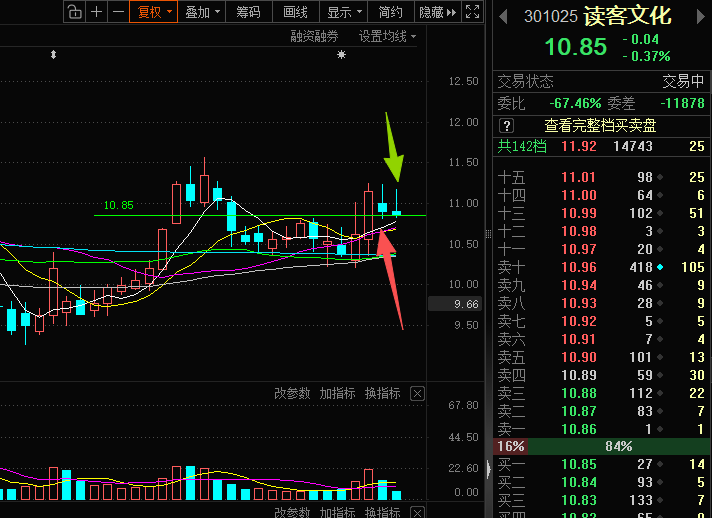The width and height of the screenshot is (712, 518).
Task: Go to previous stock with left arrow
Action: click(x=503, y=17)
